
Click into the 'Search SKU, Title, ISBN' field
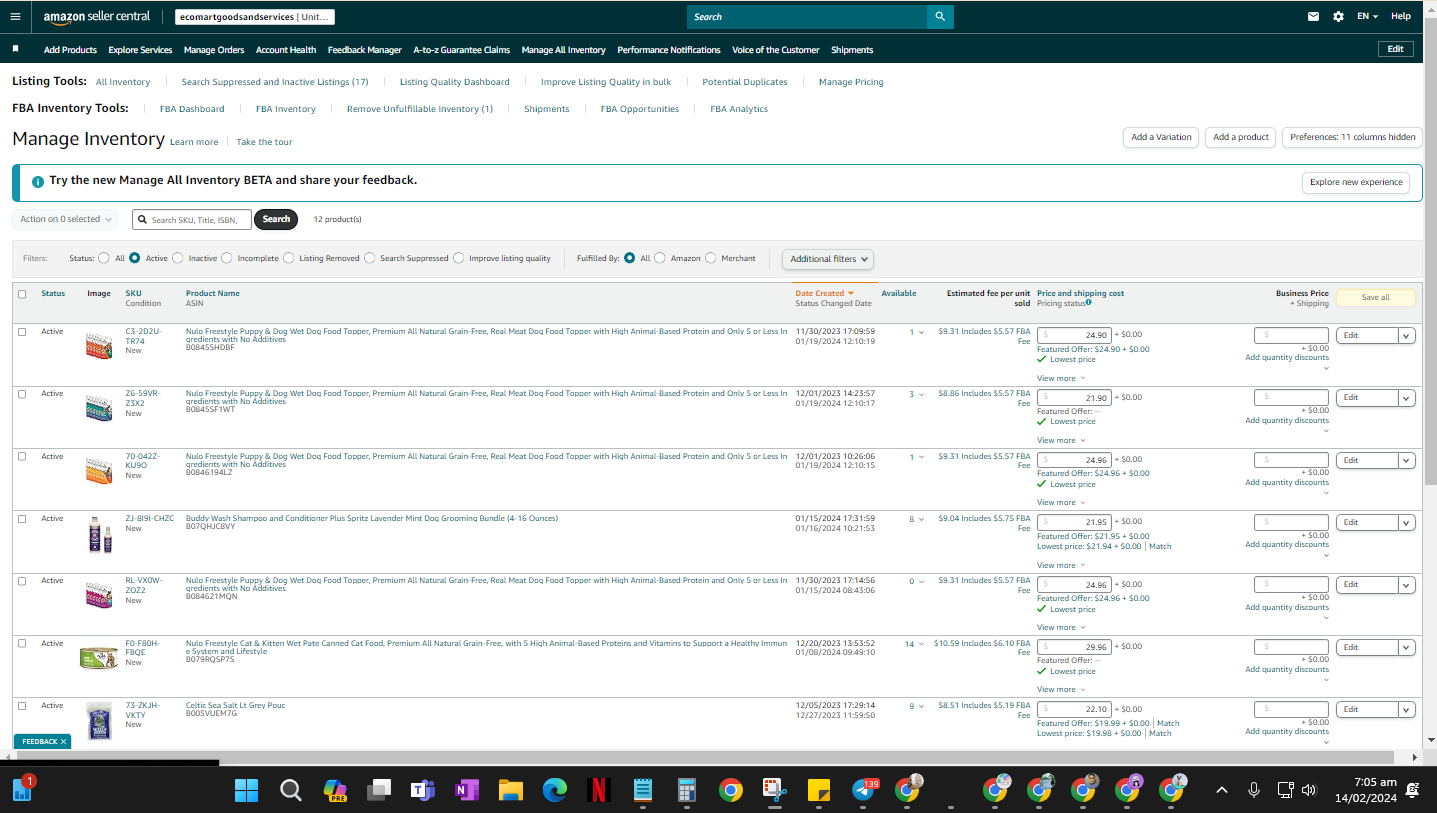[192, 219]
